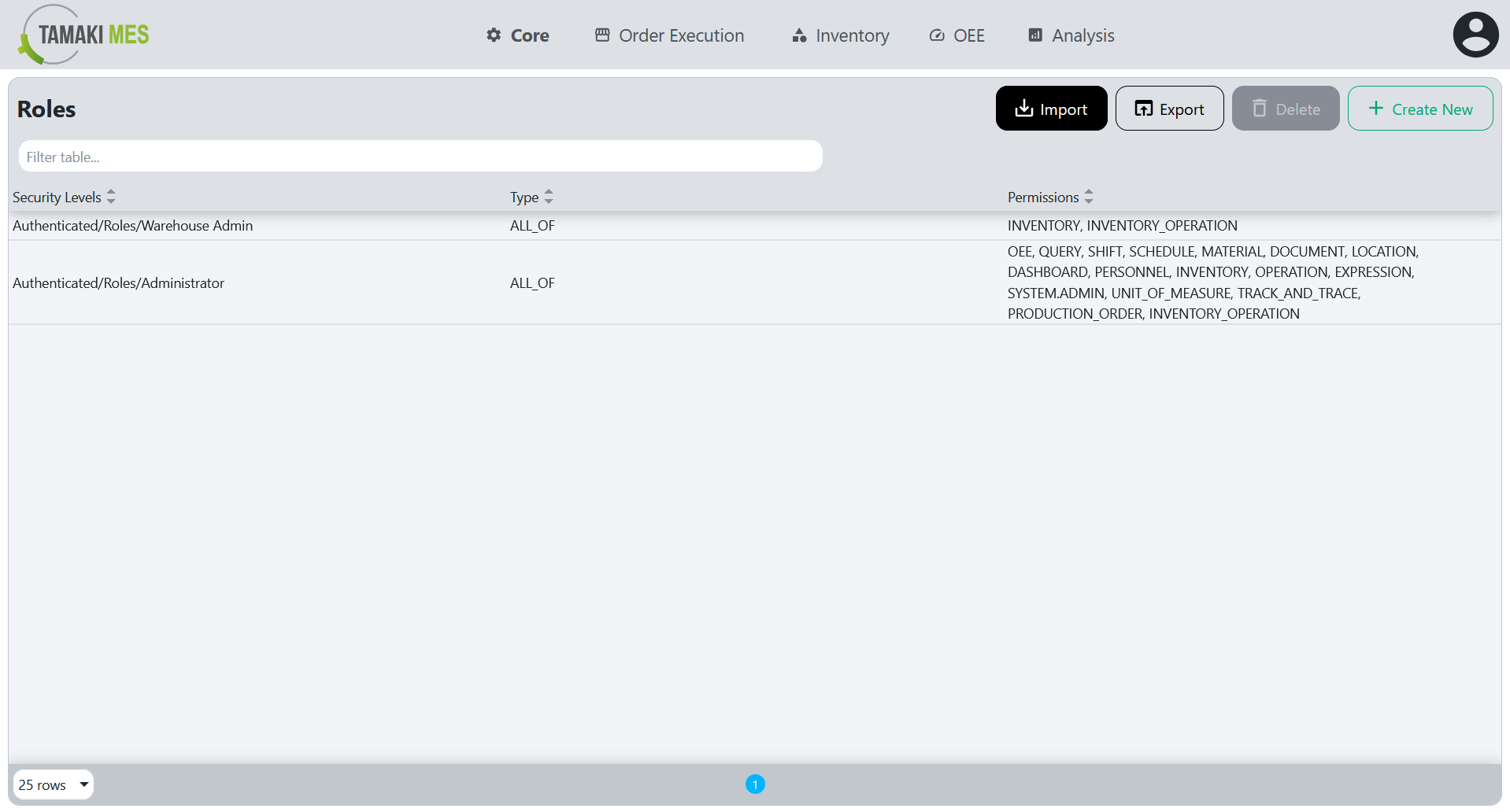Click the plus icon beside Create New
Image resolution: width=1510 pixels, height=812 pixels.
1375,108
